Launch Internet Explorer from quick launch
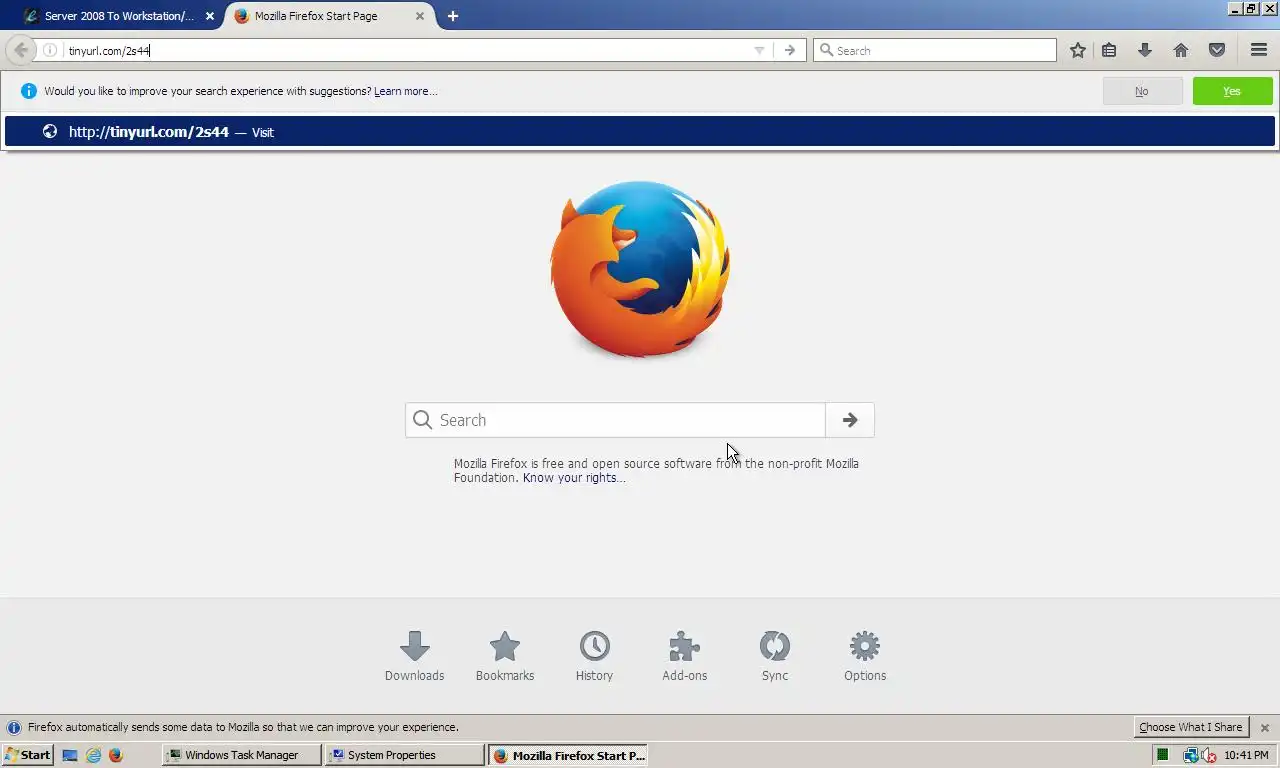Viewport: 1280px width, 768px height. [x=93, y=755]
